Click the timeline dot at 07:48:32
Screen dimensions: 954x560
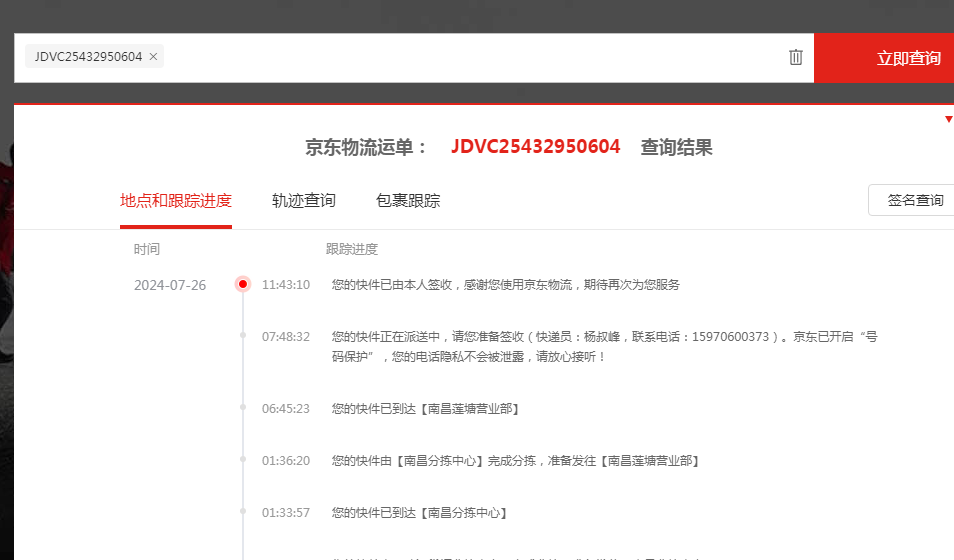click(x=243, y=335)
